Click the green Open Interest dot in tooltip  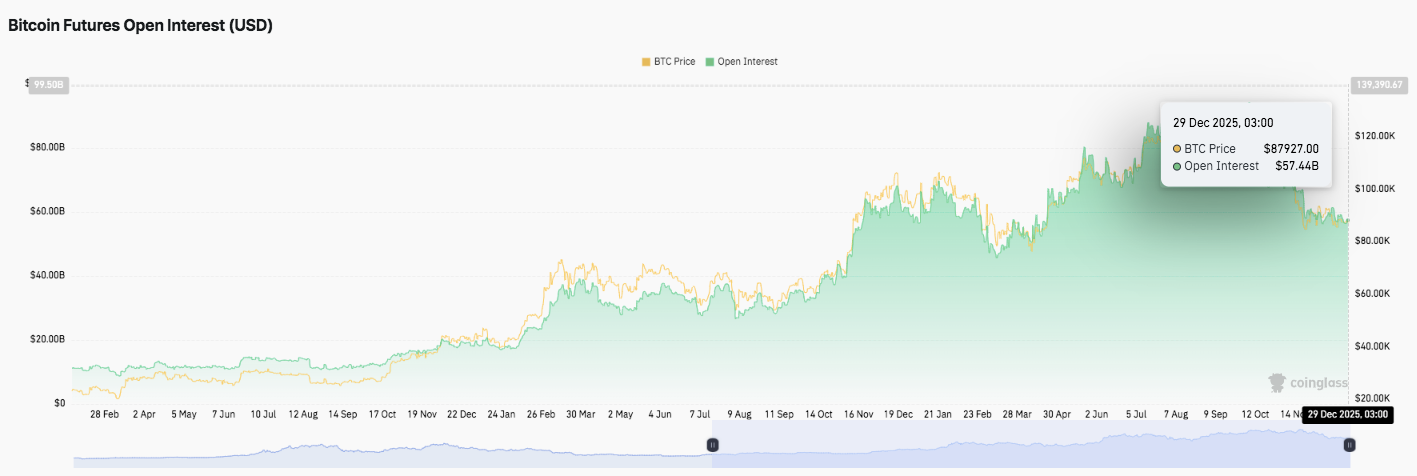(x=1178, y=166)
